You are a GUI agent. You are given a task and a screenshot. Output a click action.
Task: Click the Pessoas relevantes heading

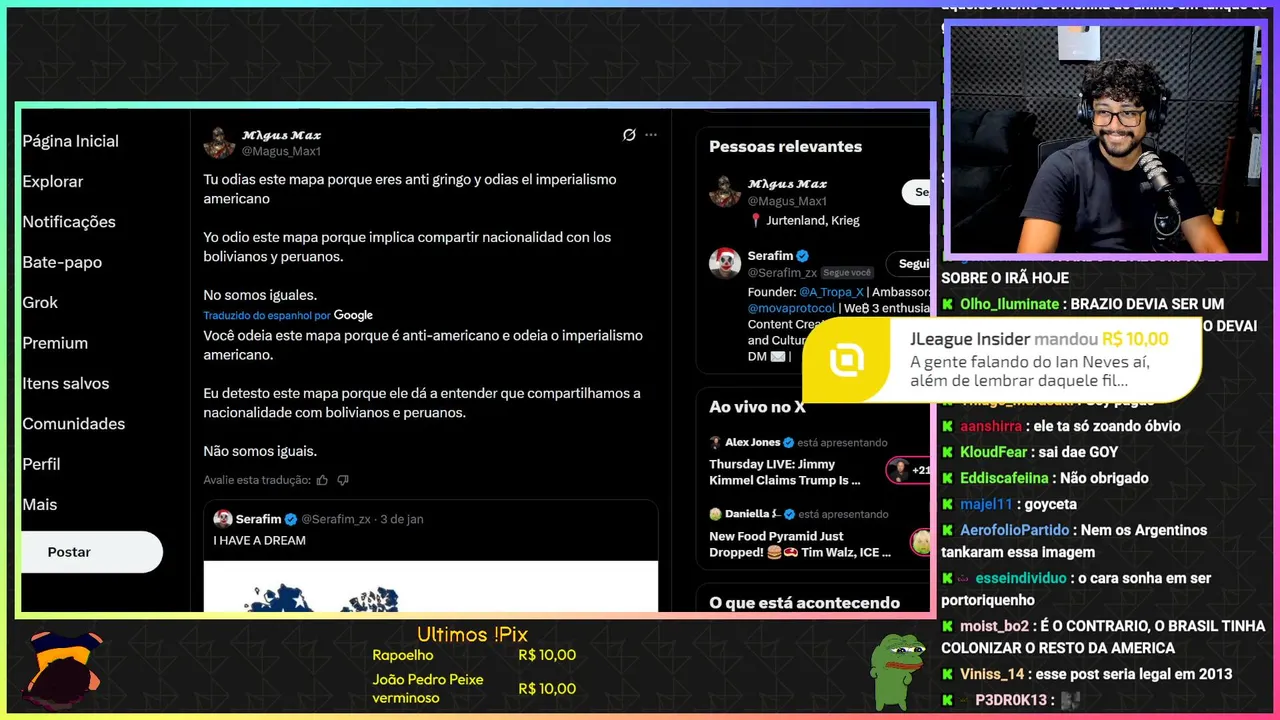785,146
